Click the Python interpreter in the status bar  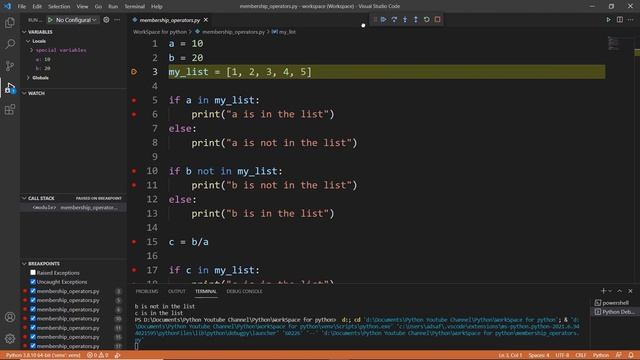43,355
